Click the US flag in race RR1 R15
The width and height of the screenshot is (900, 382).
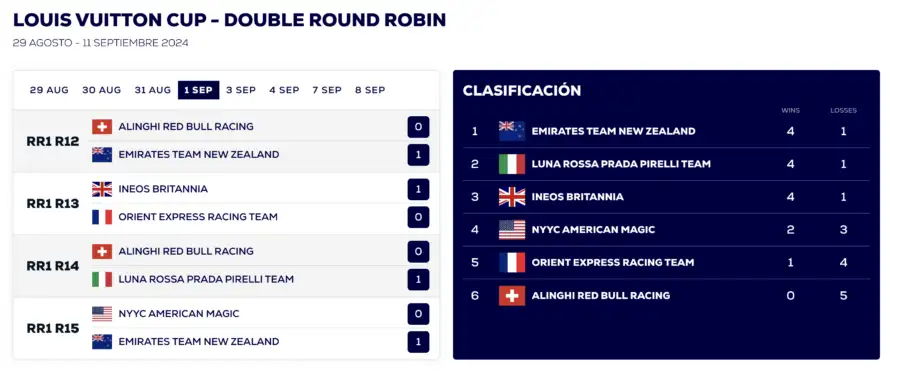102,314
